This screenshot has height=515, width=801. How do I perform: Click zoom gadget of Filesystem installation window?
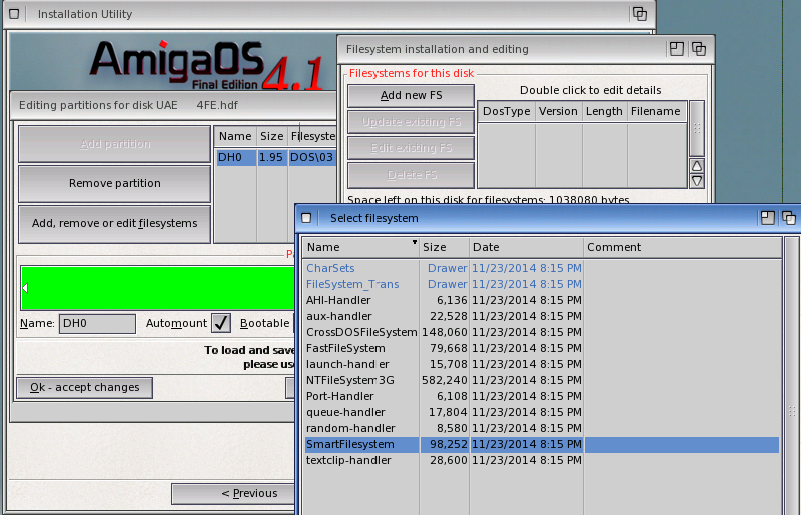[676, 49]
